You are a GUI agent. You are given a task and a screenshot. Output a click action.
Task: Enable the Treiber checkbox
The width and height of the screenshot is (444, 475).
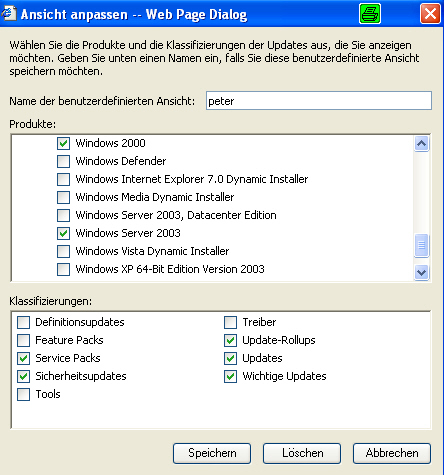[x=230, y=322]
